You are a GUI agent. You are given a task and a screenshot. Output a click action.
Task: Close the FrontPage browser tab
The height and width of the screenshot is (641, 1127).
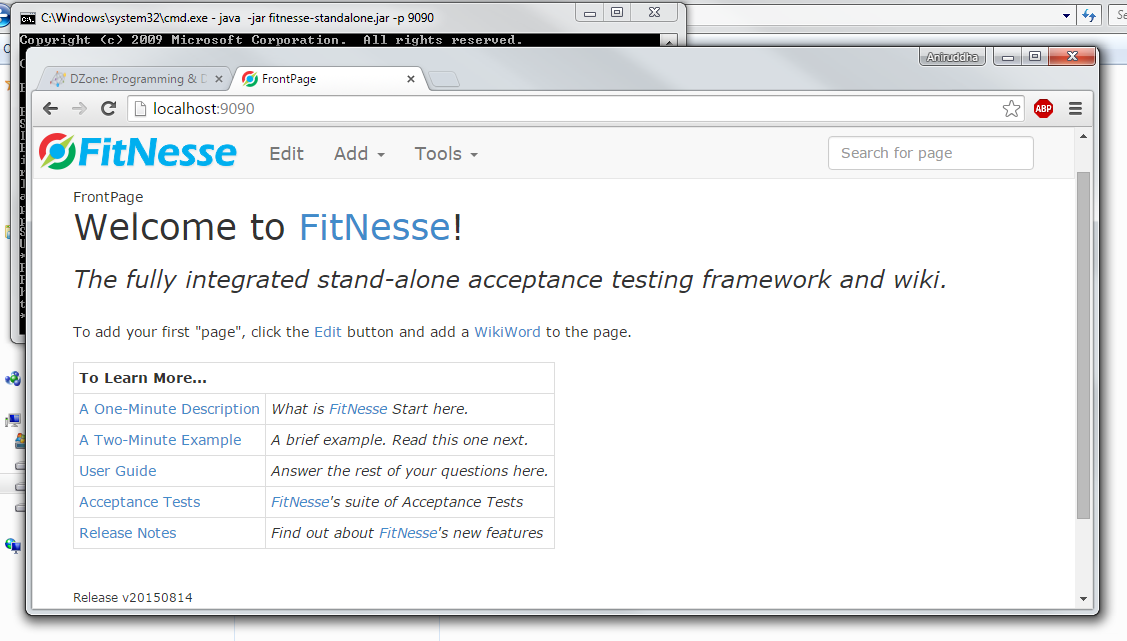click(x=411, y=79)
